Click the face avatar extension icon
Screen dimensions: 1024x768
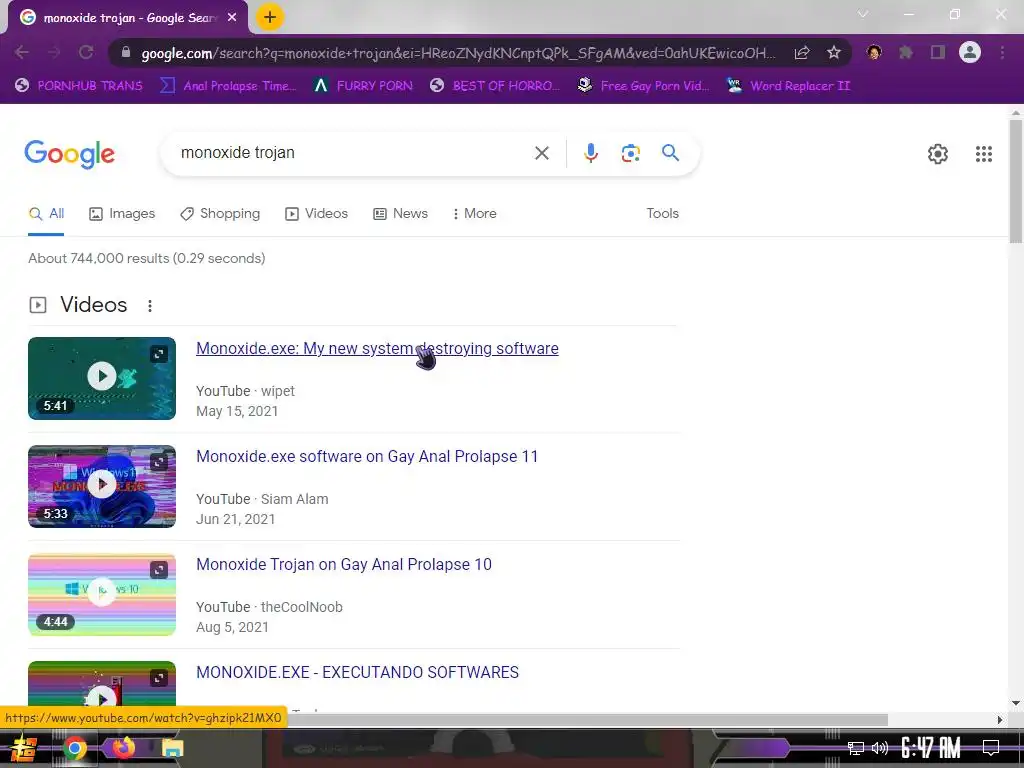pos(874,52)
